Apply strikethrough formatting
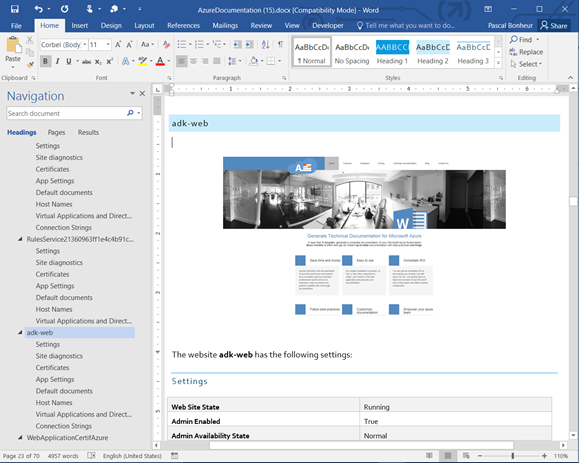This screenshot has height=463, width=579. tap(86, 61)
